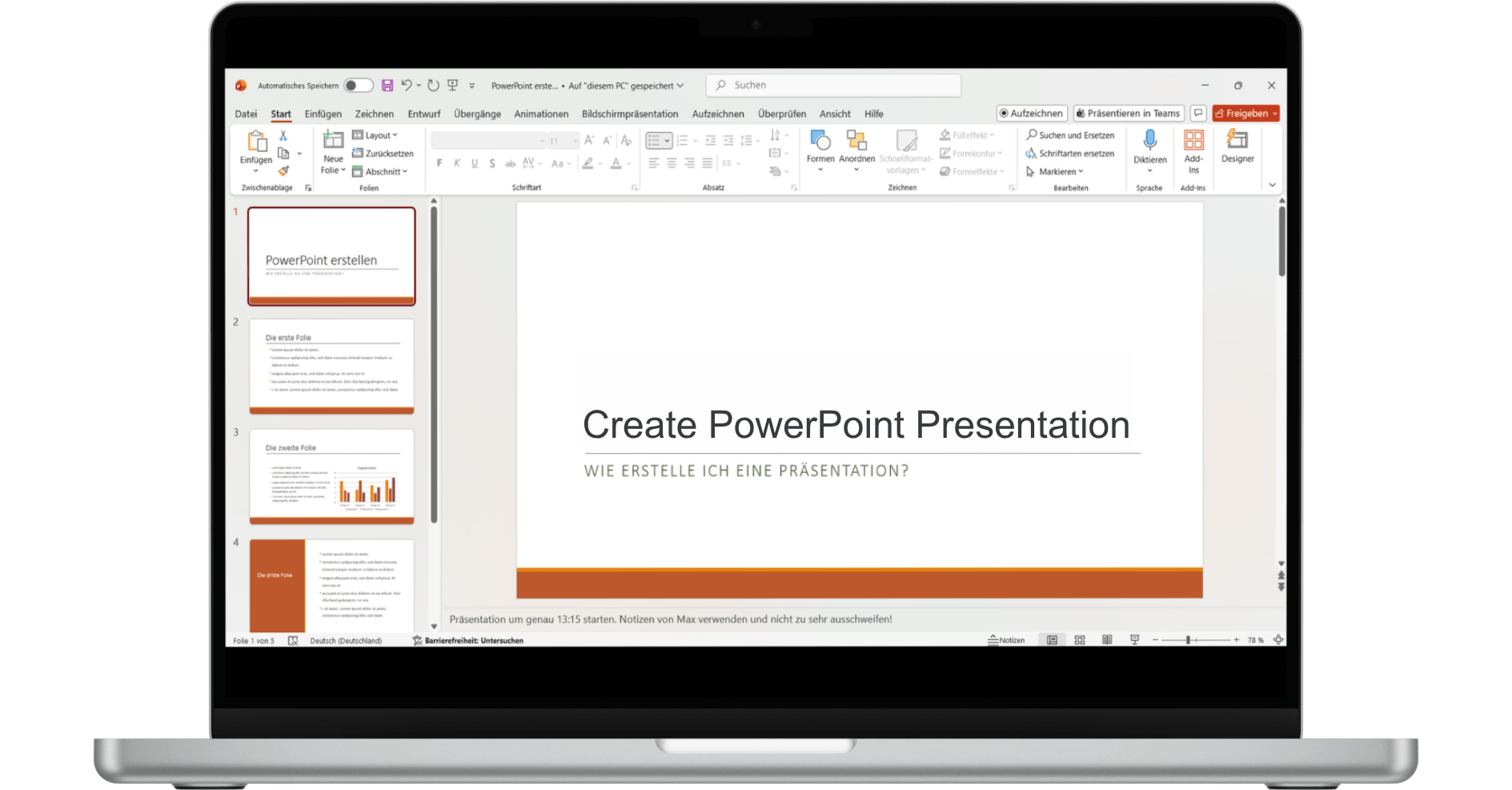Open the Layout dropdown
This screenshot has height=790, width=1512.
click(375, 134)
